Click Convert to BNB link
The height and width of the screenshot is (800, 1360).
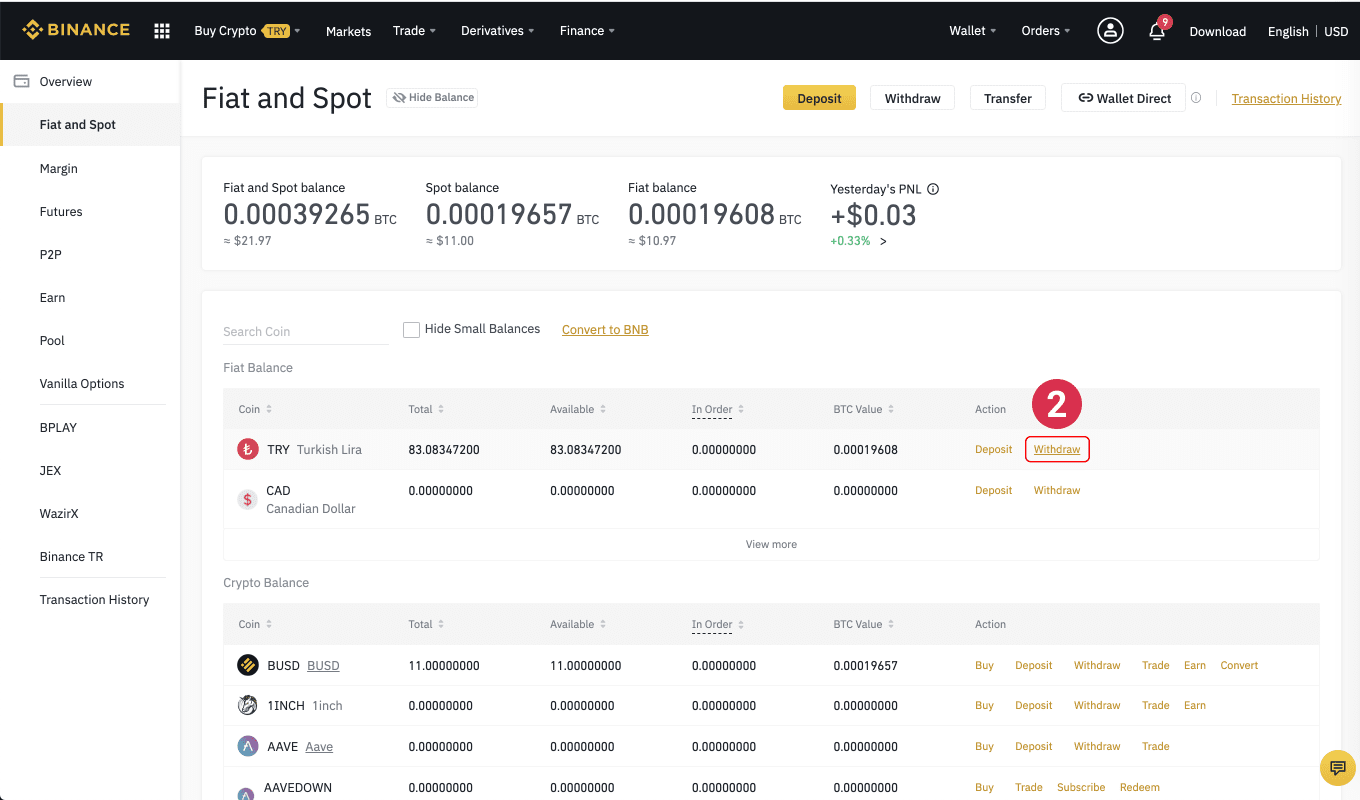point(605,329)
